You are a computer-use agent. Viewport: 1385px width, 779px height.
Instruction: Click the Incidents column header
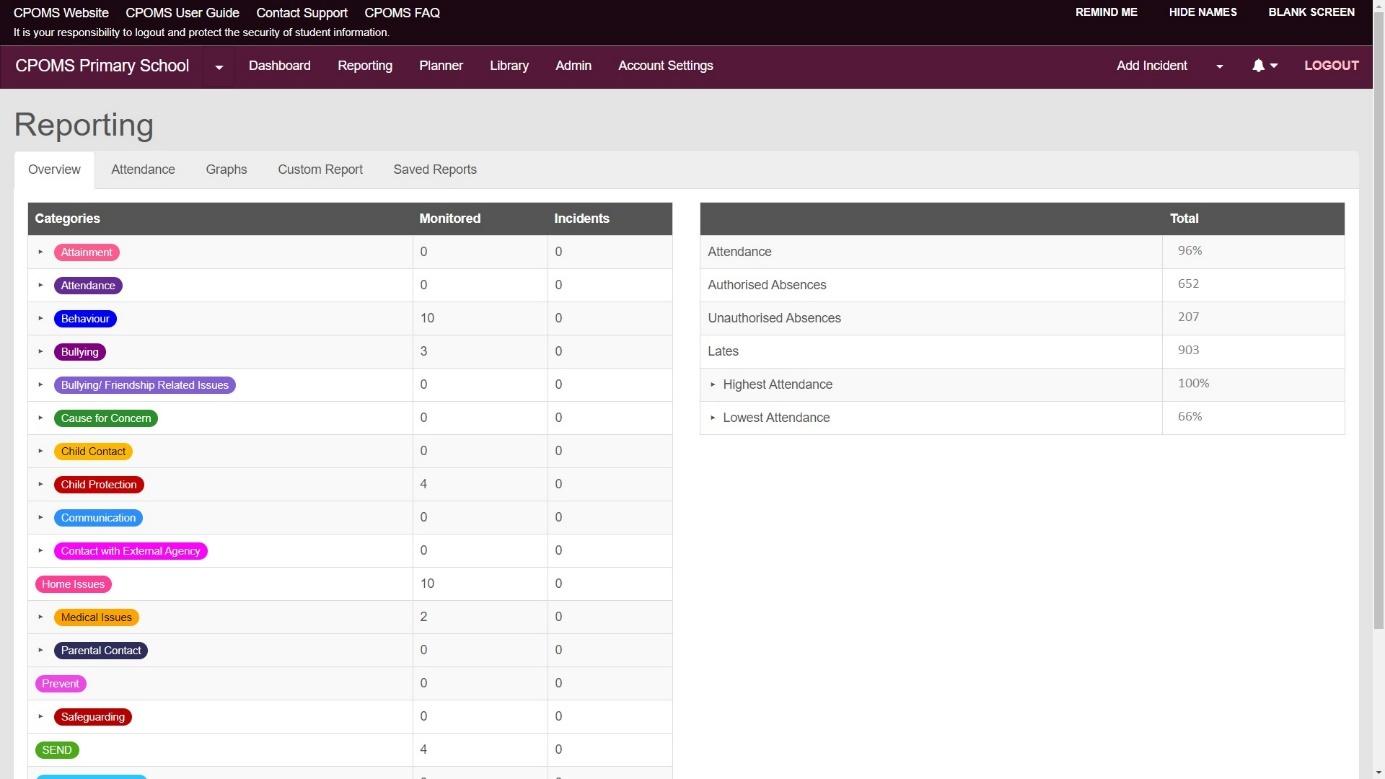582,218
